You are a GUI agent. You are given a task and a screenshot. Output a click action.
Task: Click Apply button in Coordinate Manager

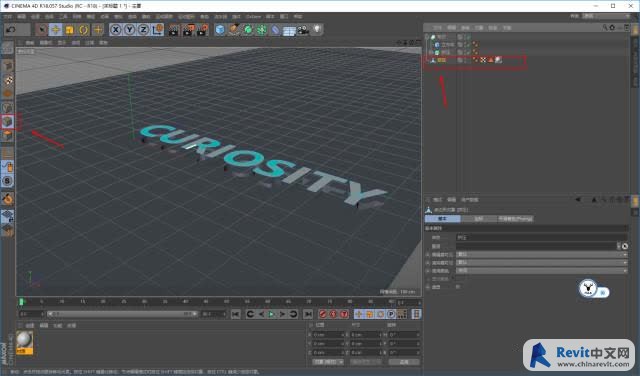[404, 362]
